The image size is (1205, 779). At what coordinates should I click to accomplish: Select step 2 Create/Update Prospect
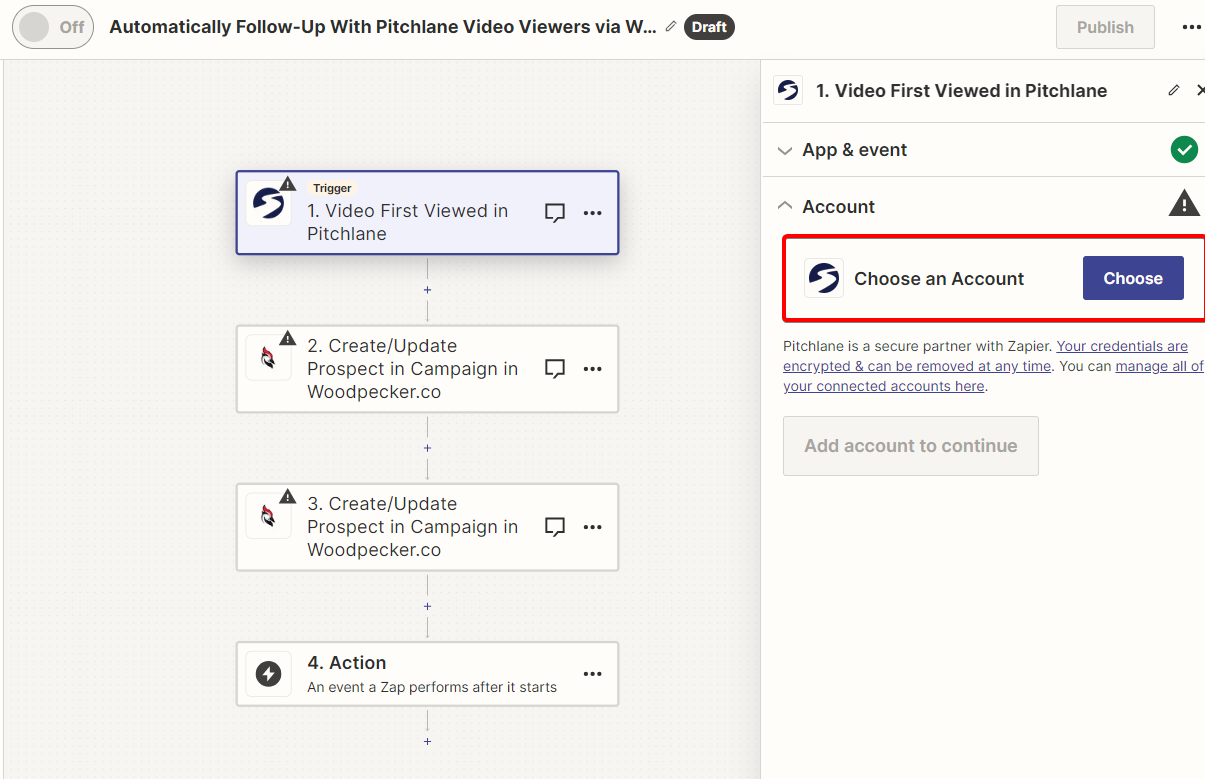click(x=427, y=369)
